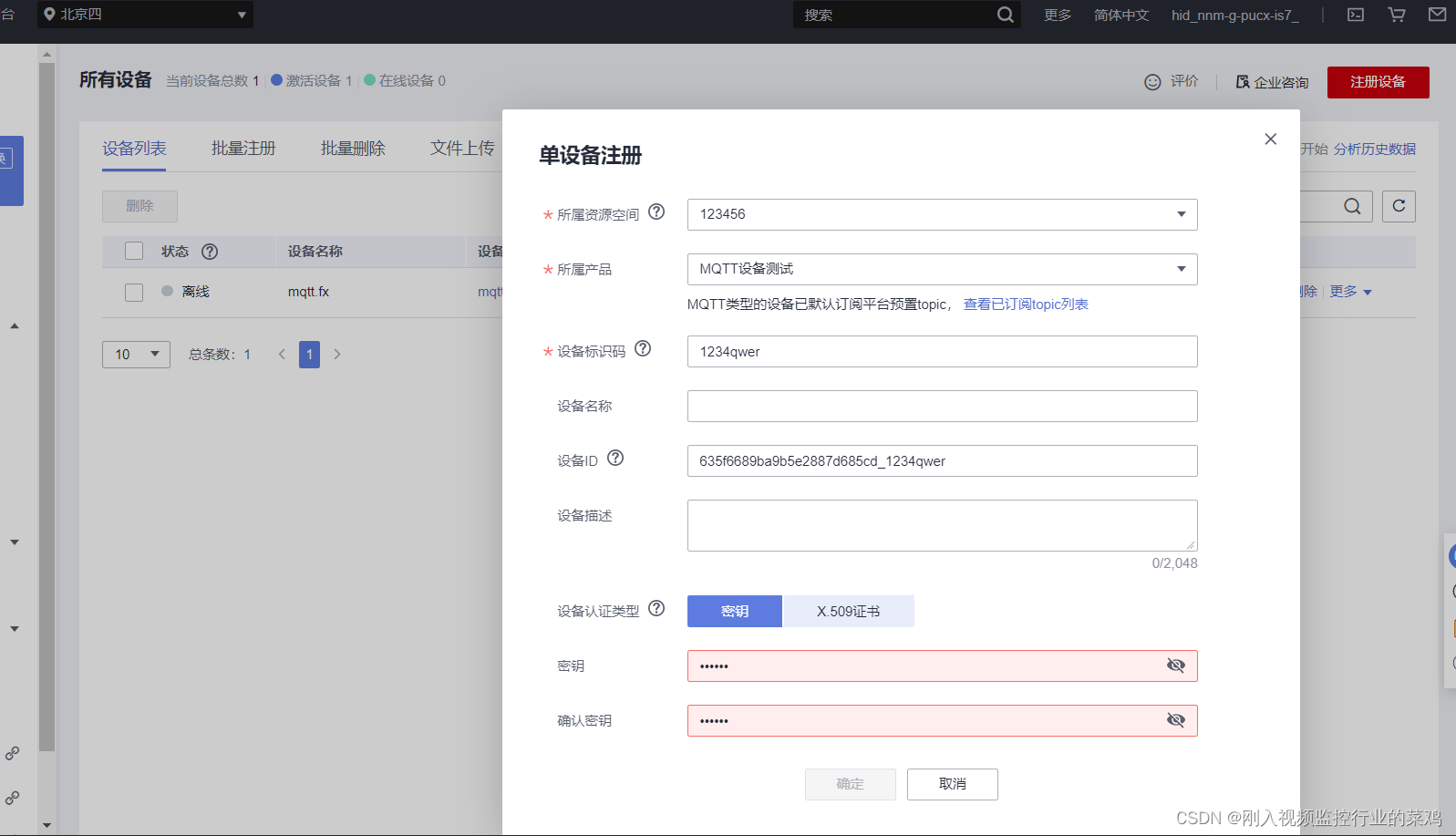This screenshot has height=836, width=1456.
Task: Close the 单设备注册 dialog
Action: click(1271, 139)
